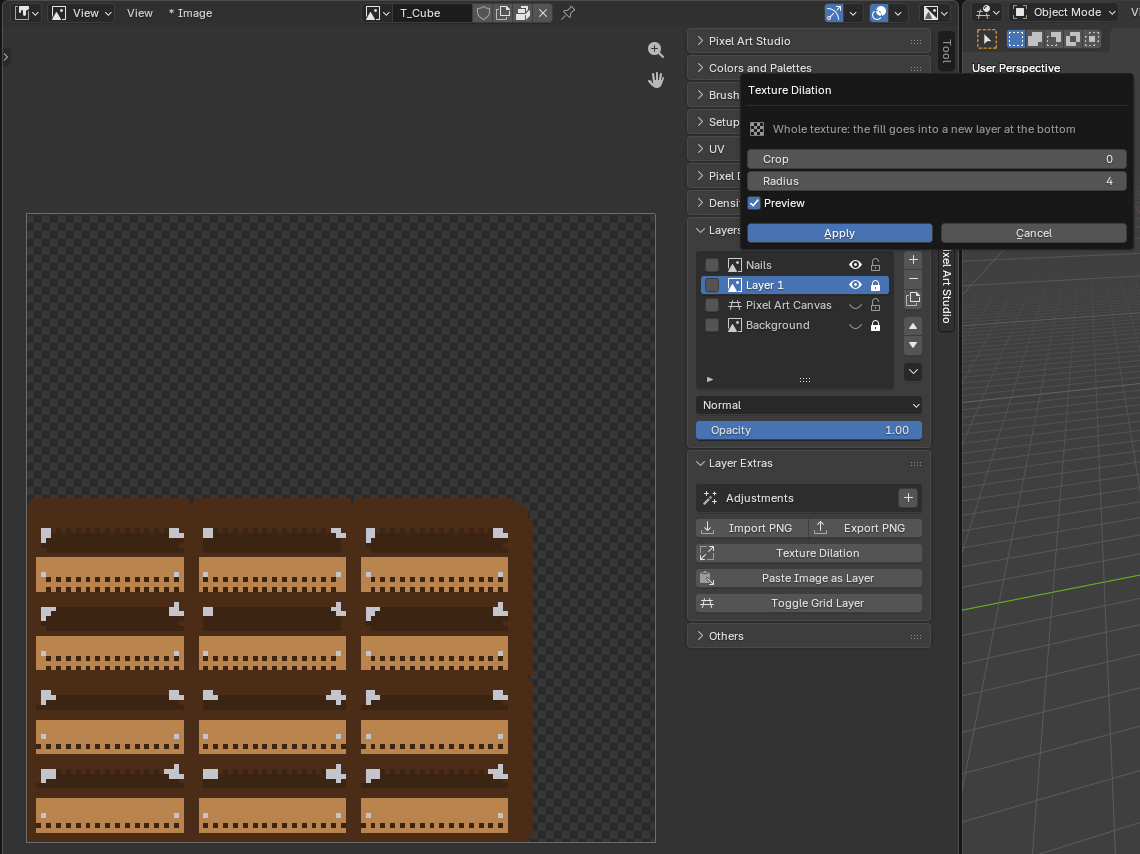Add a new layer with plus icon
Viewport: 1140px width, 854px height.
[913, 259]
